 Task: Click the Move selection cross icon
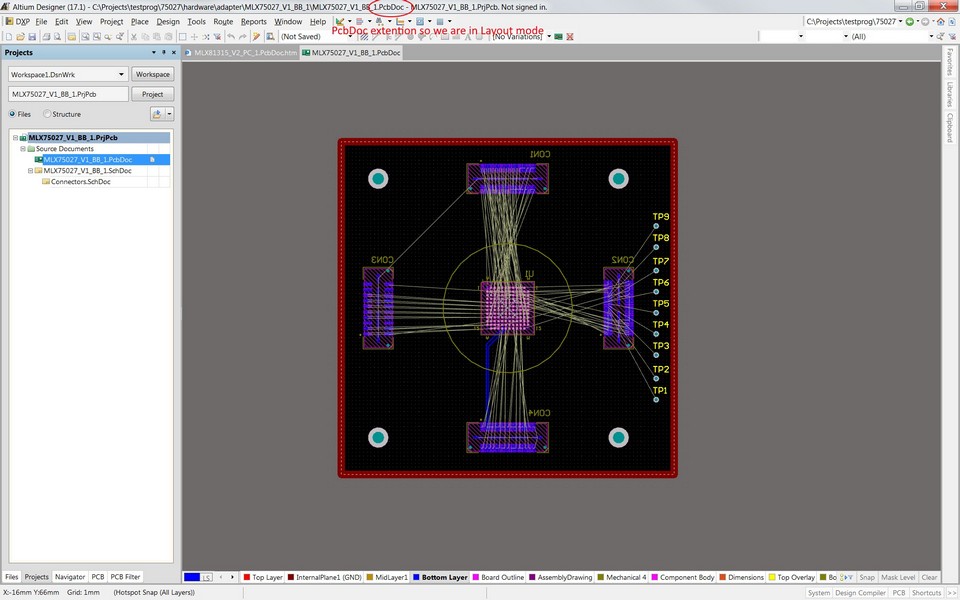pyautogui.click(x=194, y=37)
